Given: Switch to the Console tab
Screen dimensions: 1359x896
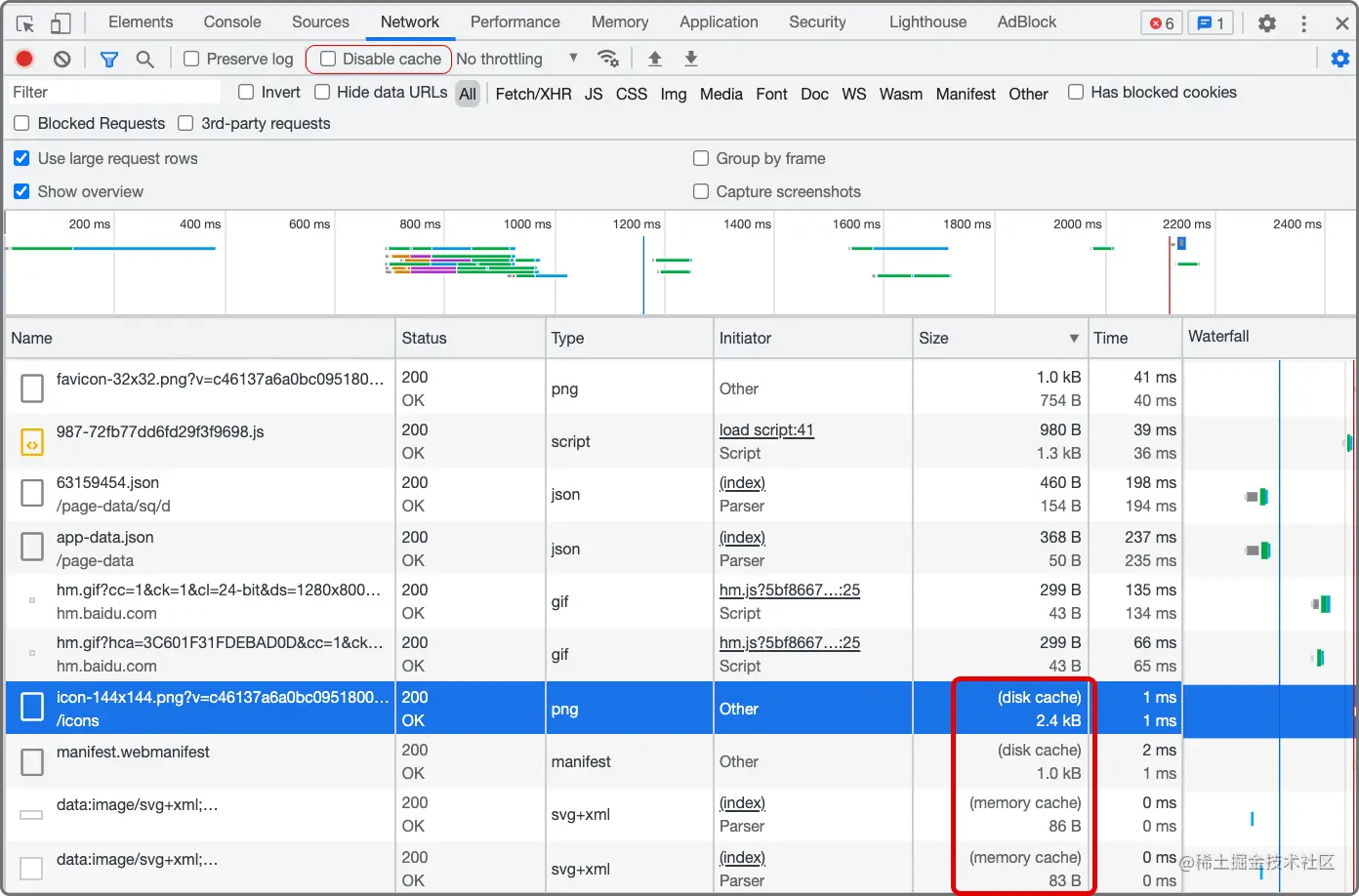Looking at the screenshot, I should [x=232, y=21].
